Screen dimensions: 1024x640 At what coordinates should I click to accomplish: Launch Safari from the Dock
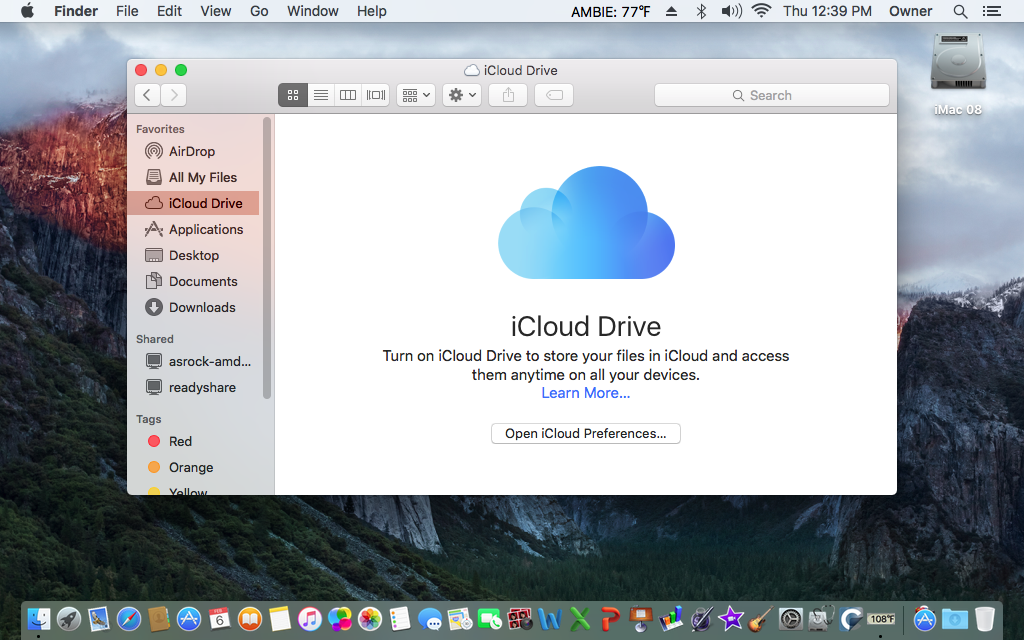pyautogui.click(x=129, y=618)
